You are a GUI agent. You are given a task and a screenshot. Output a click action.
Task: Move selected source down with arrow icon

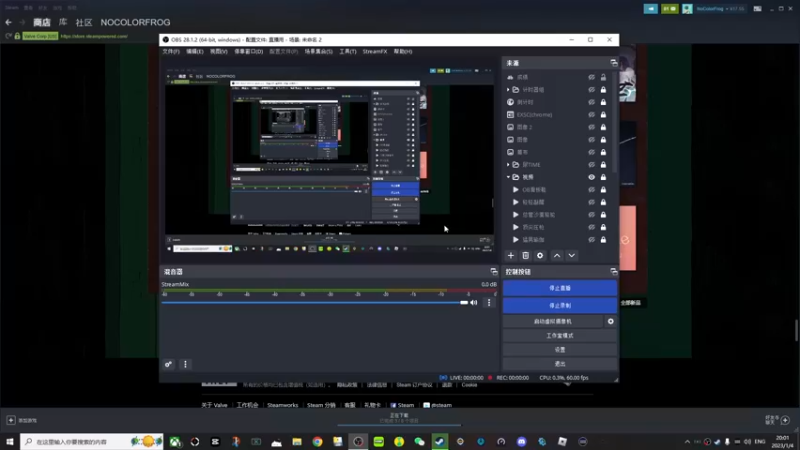[571, 256]
